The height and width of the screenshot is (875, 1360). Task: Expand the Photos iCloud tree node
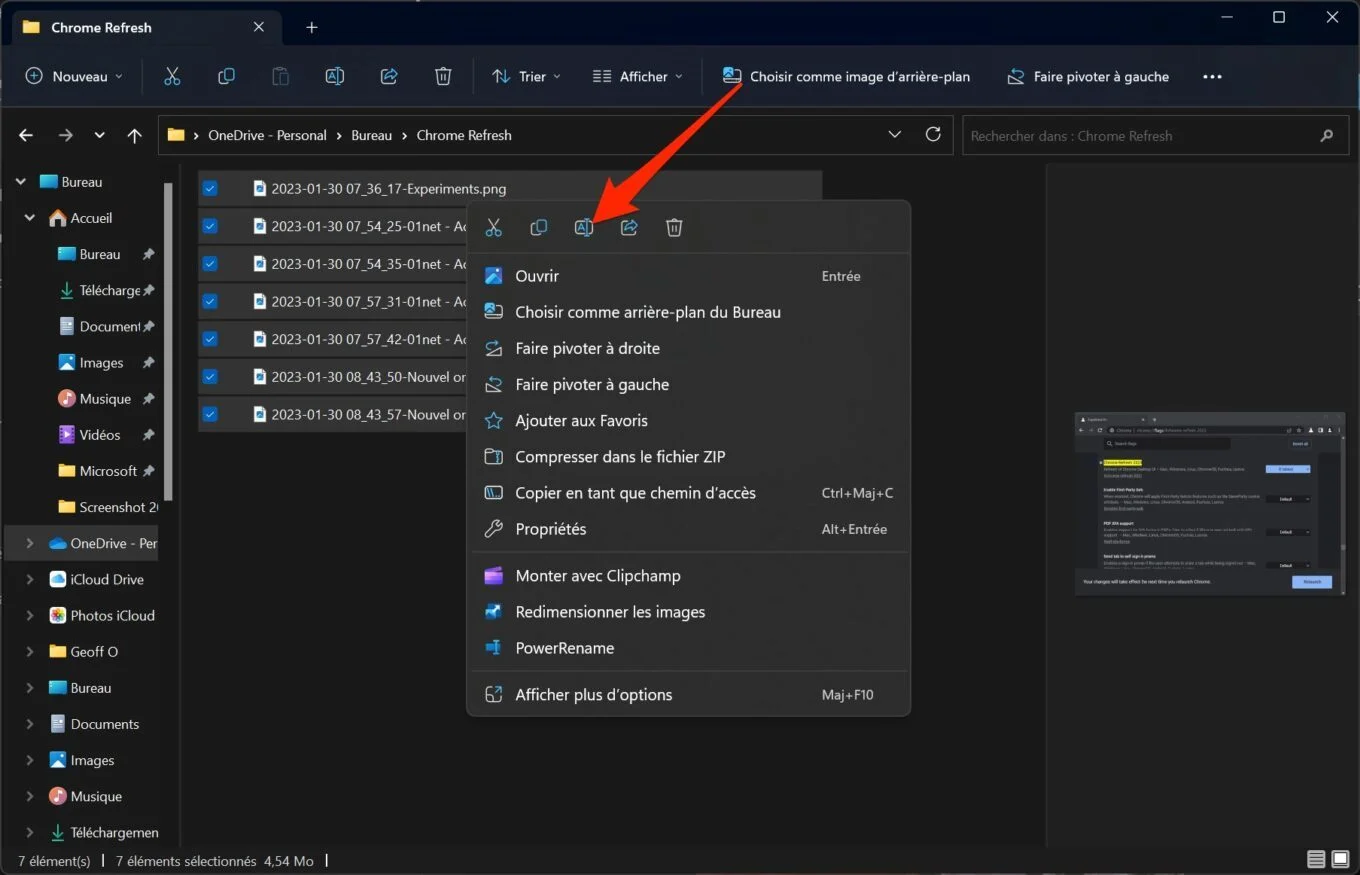30,615
